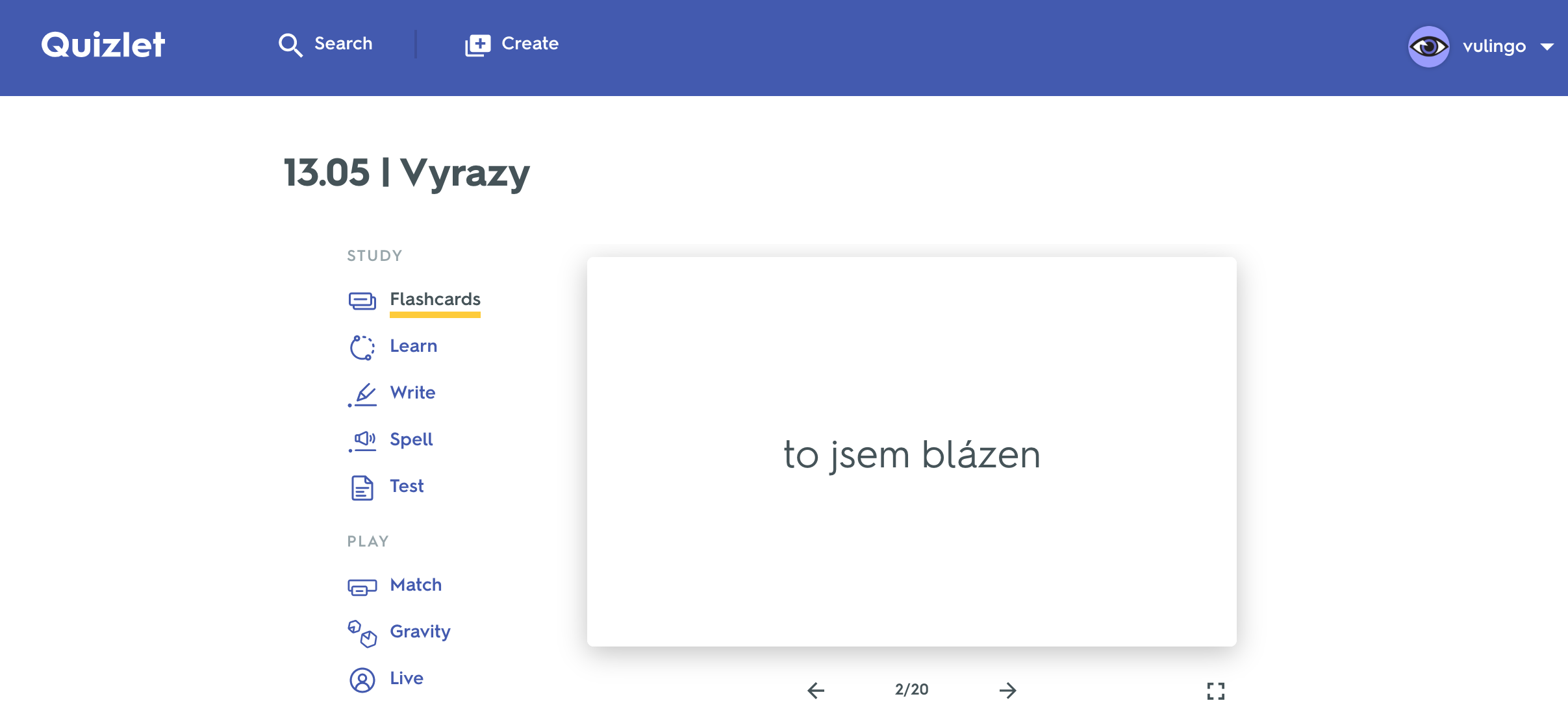Expand the vulingo account dropdown arrow
1568x727 pixels.
(1547, 47)
